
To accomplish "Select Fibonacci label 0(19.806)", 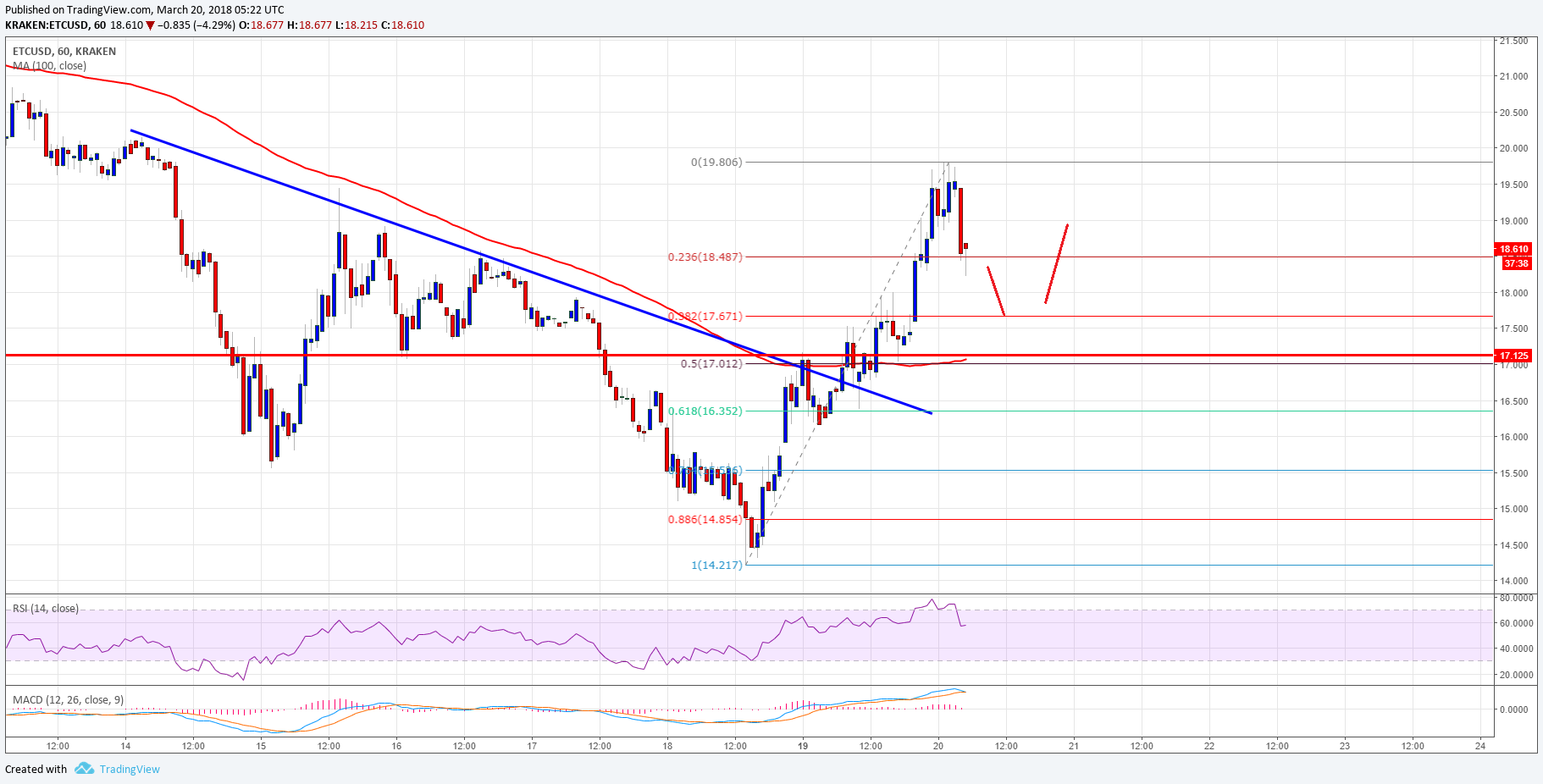I will click(716, 162).
